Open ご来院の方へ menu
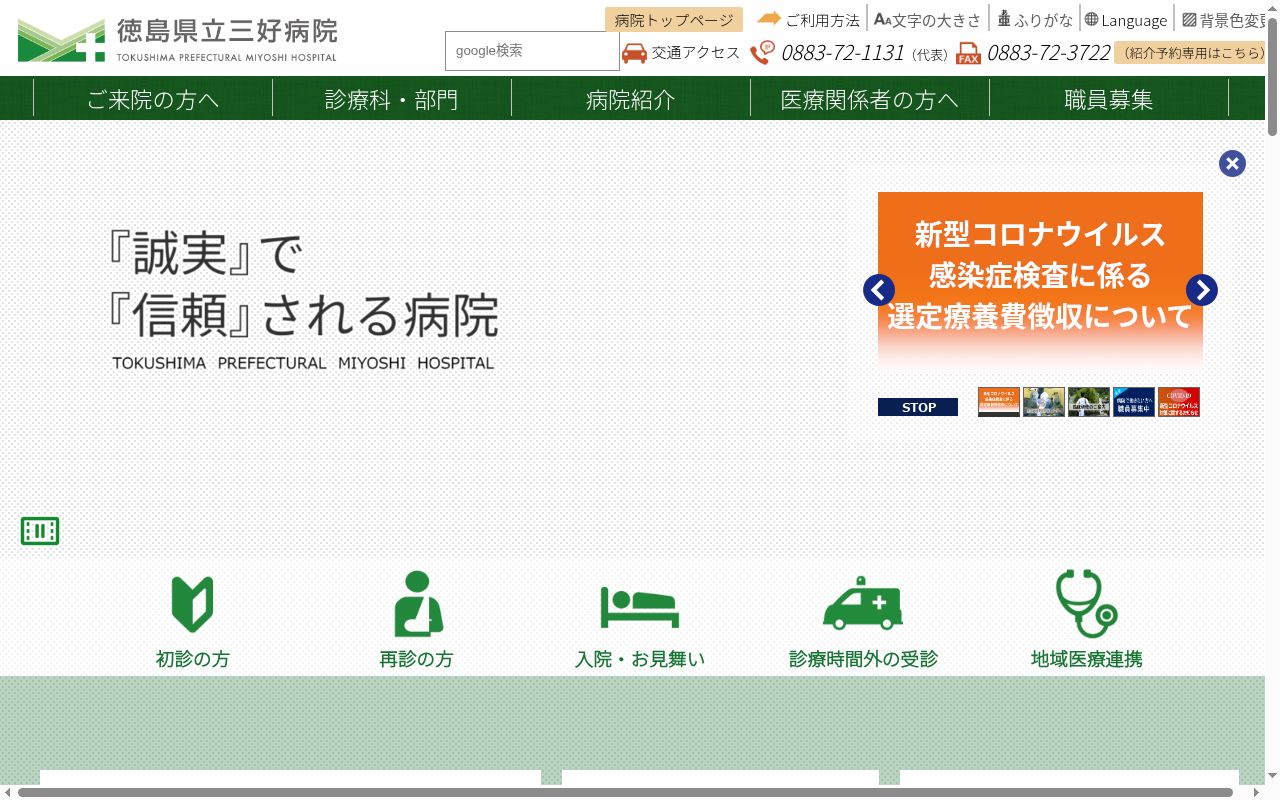1280x800 pixels. pyautogui.click(x=153, y=98)
